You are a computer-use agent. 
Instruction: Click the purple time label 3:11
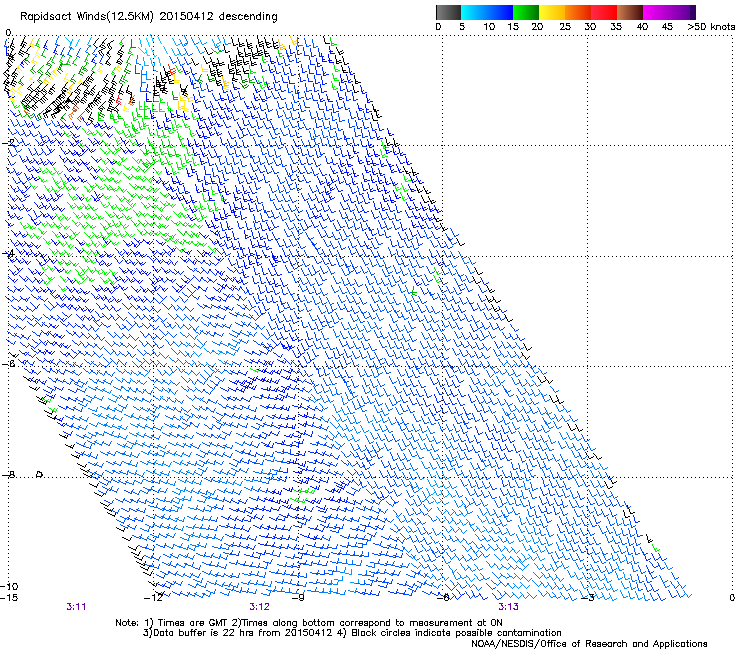click(x=76, y=607)
